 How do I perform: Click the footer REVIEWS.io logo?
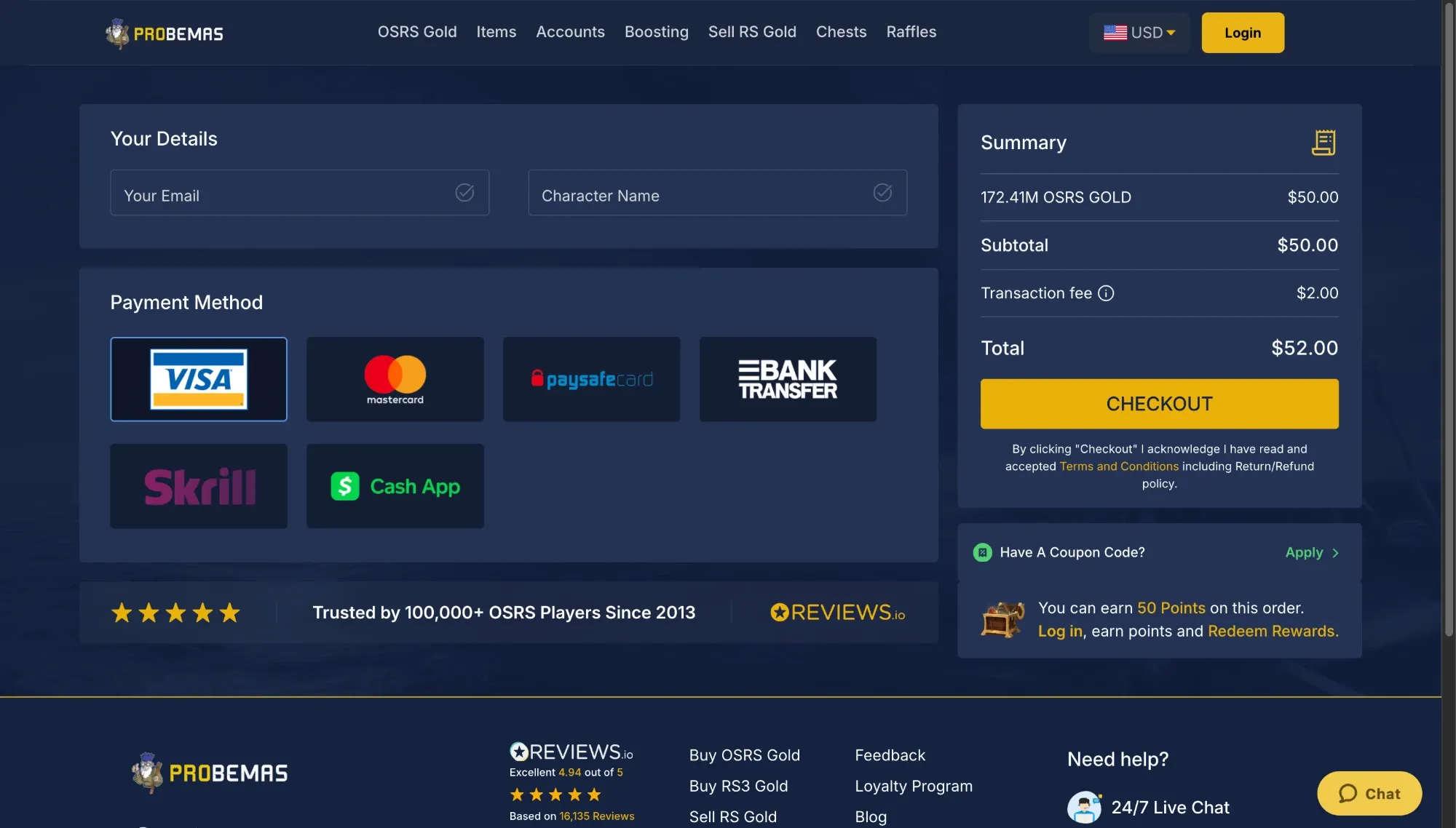[571, 752]
